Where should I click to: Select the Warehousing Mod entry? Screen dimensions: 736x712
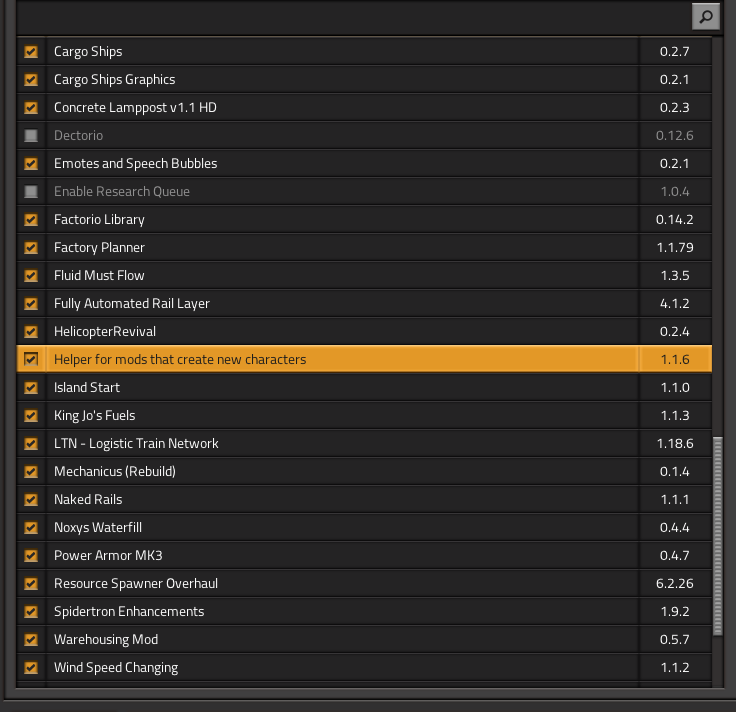coord(106,639)
